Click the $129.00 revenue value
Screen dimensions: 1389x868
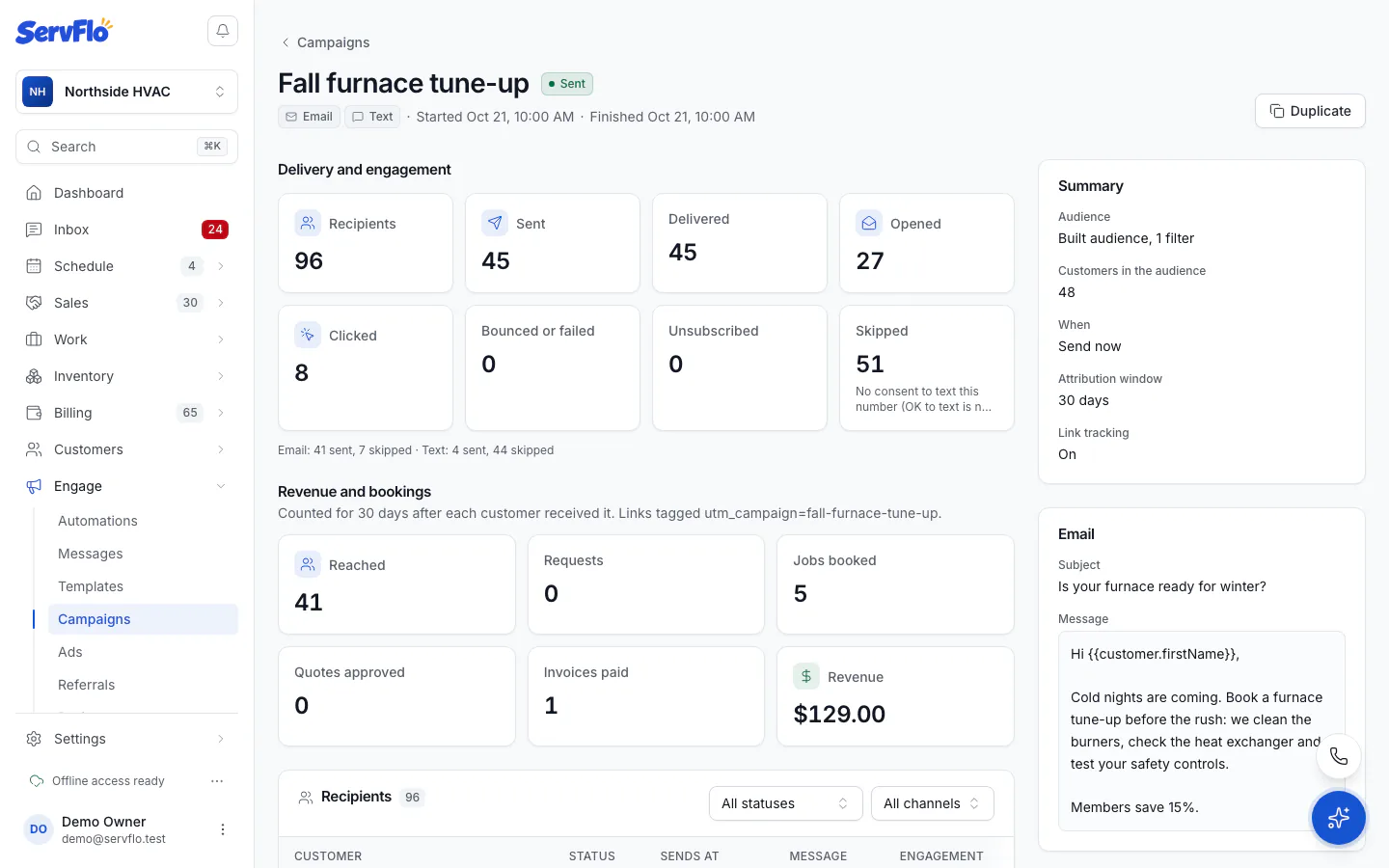[x=839, y=714]
